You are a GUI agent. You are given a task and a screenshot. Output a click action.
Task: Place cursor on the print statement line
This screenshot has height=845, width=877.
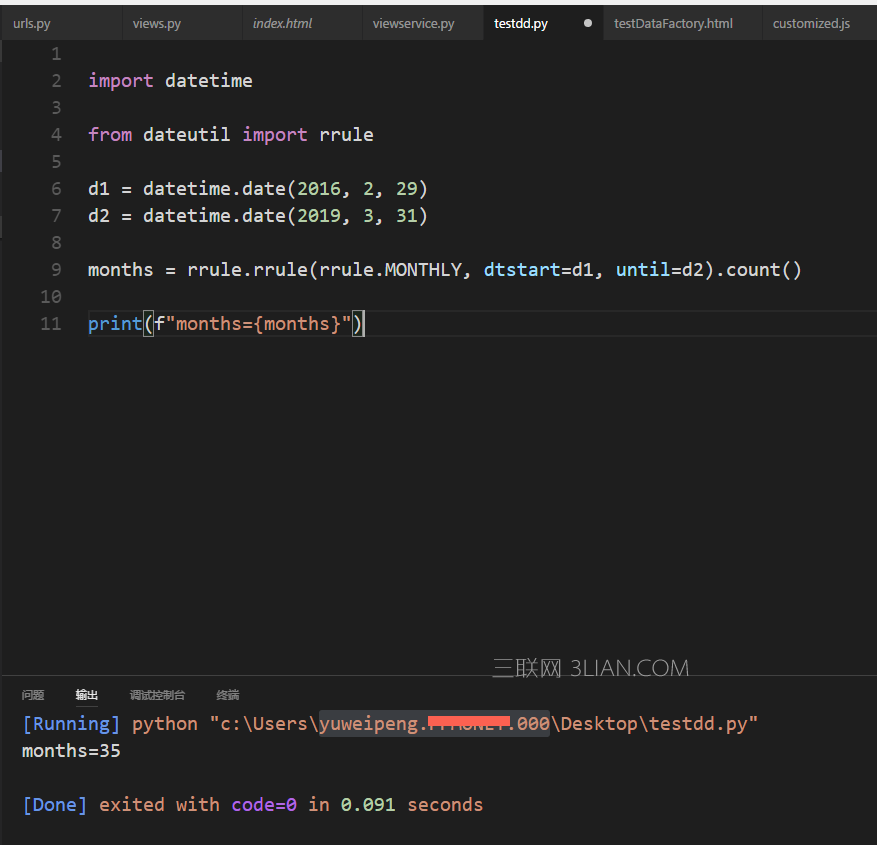[x=224, y=323]
